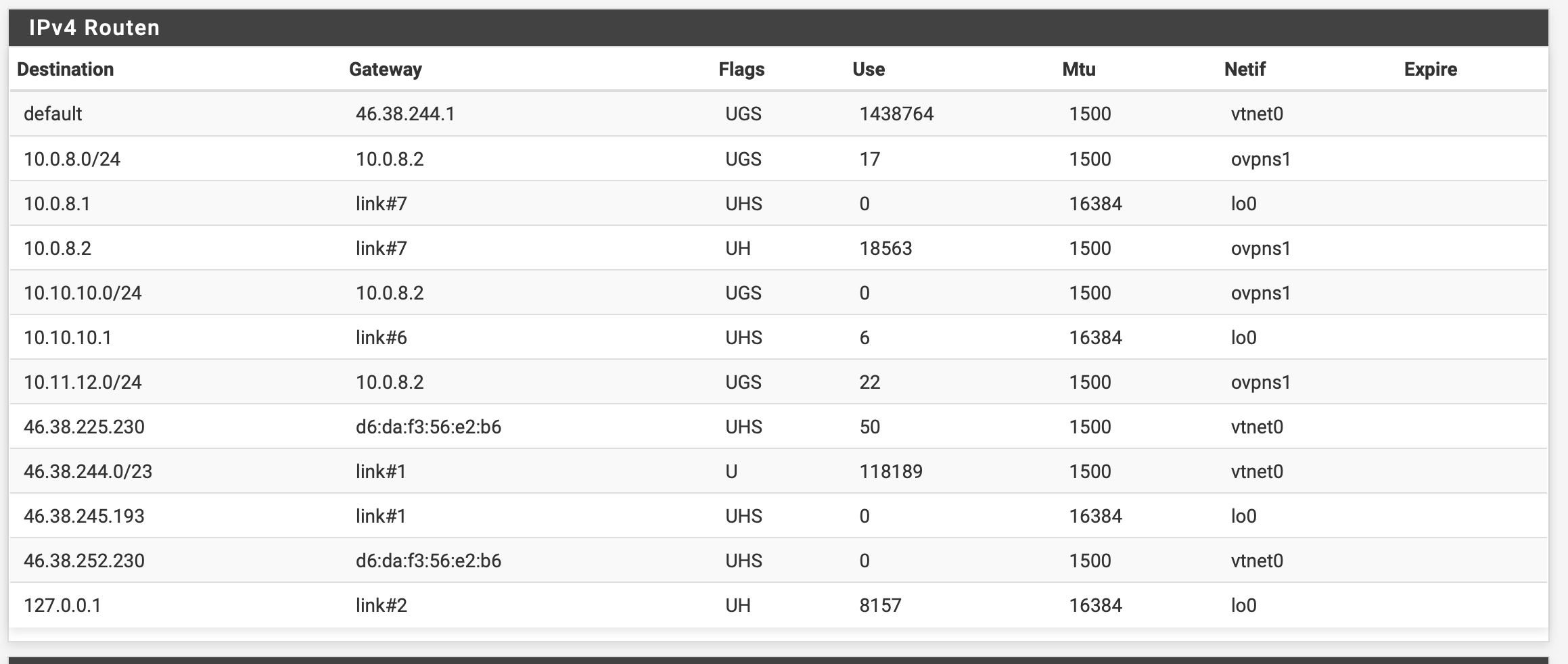Select the 10.0.8.0/24 destination entry
1568x664 pixels.
(x=72, y=159)
